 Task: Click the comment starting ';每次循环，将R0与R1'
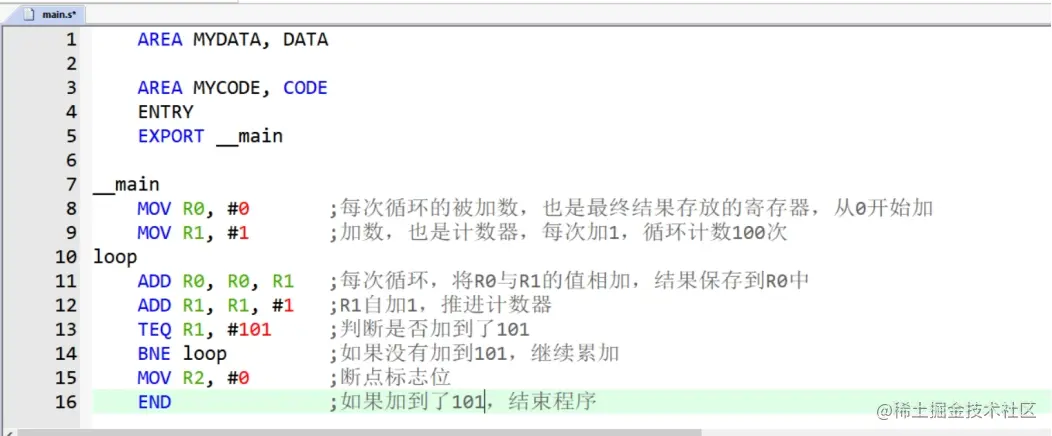(569, 281)
